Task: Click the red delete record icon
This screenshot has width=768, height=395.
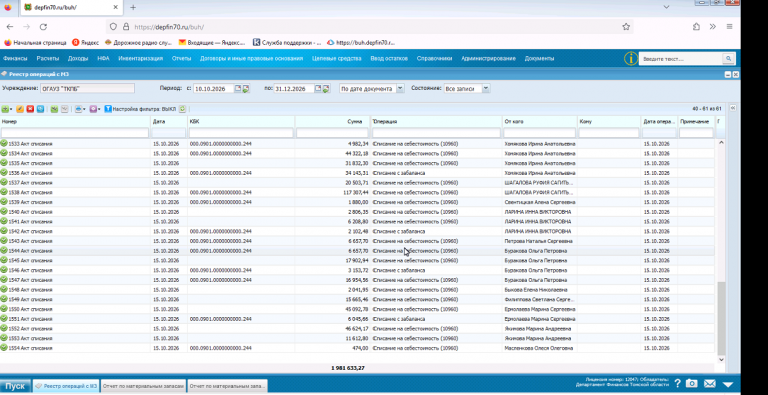Action: pyautogui.click(x=30, y=109)
